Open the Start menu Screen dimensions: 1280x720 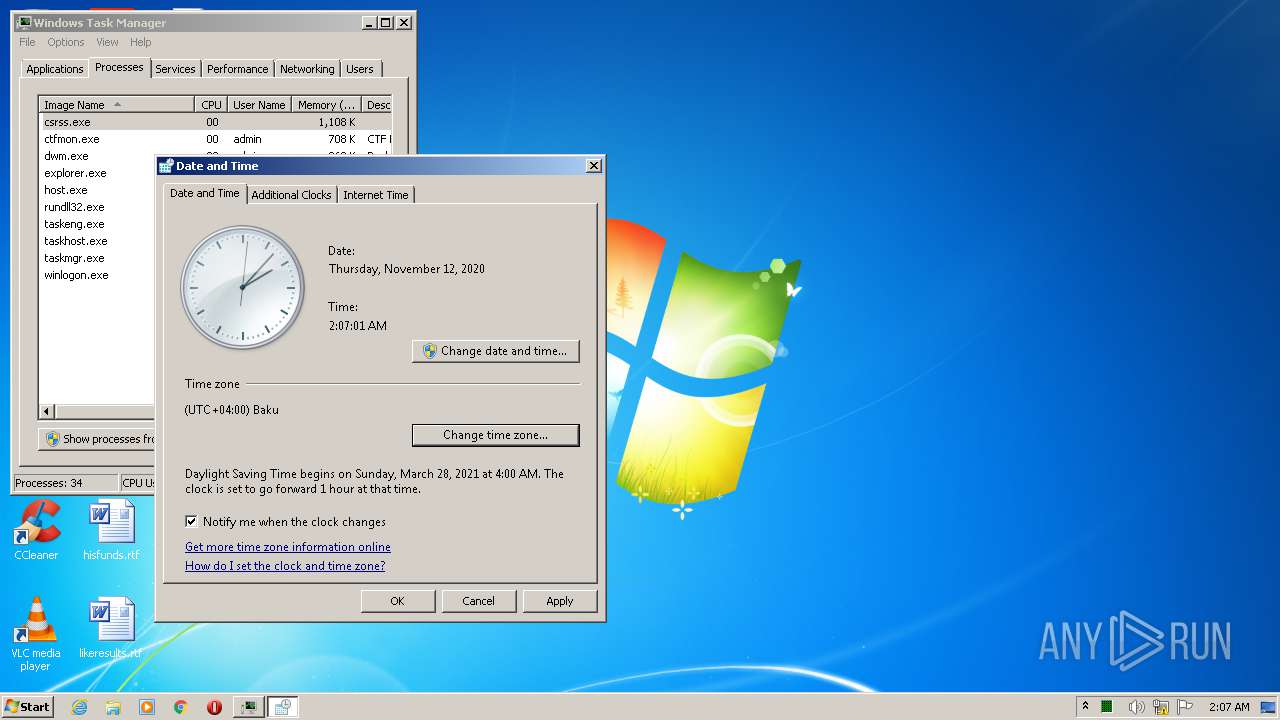pyautogui.click(x=27, y=707)
